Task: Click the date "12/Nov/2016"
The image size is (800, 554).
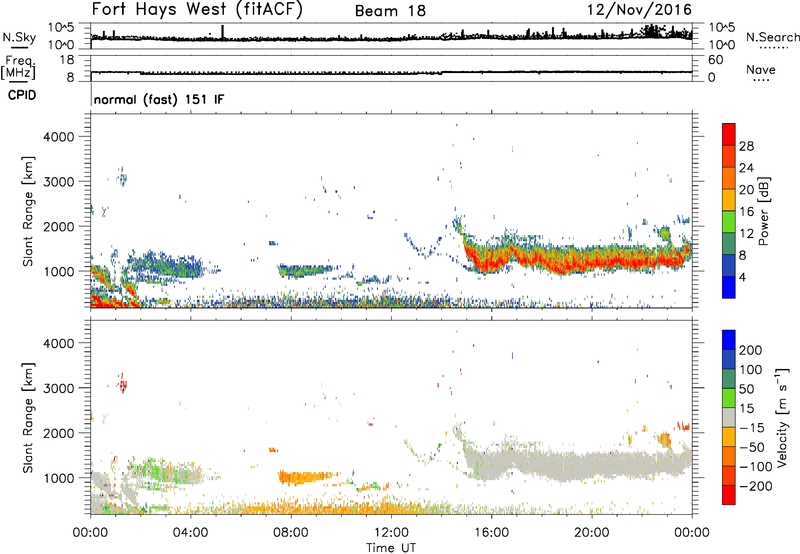Action: point(639,10)
